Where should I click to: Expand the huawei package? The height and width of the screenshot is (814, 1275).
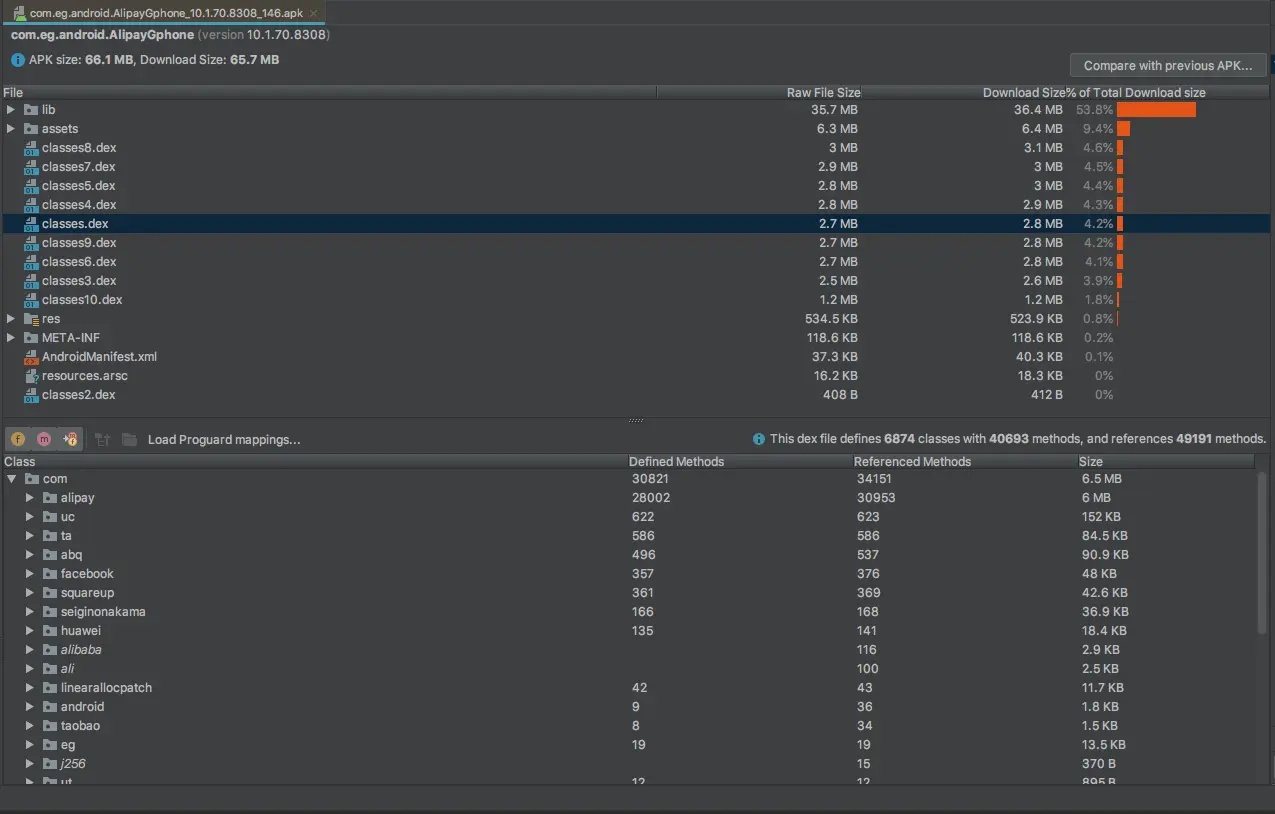pos(30,631)
